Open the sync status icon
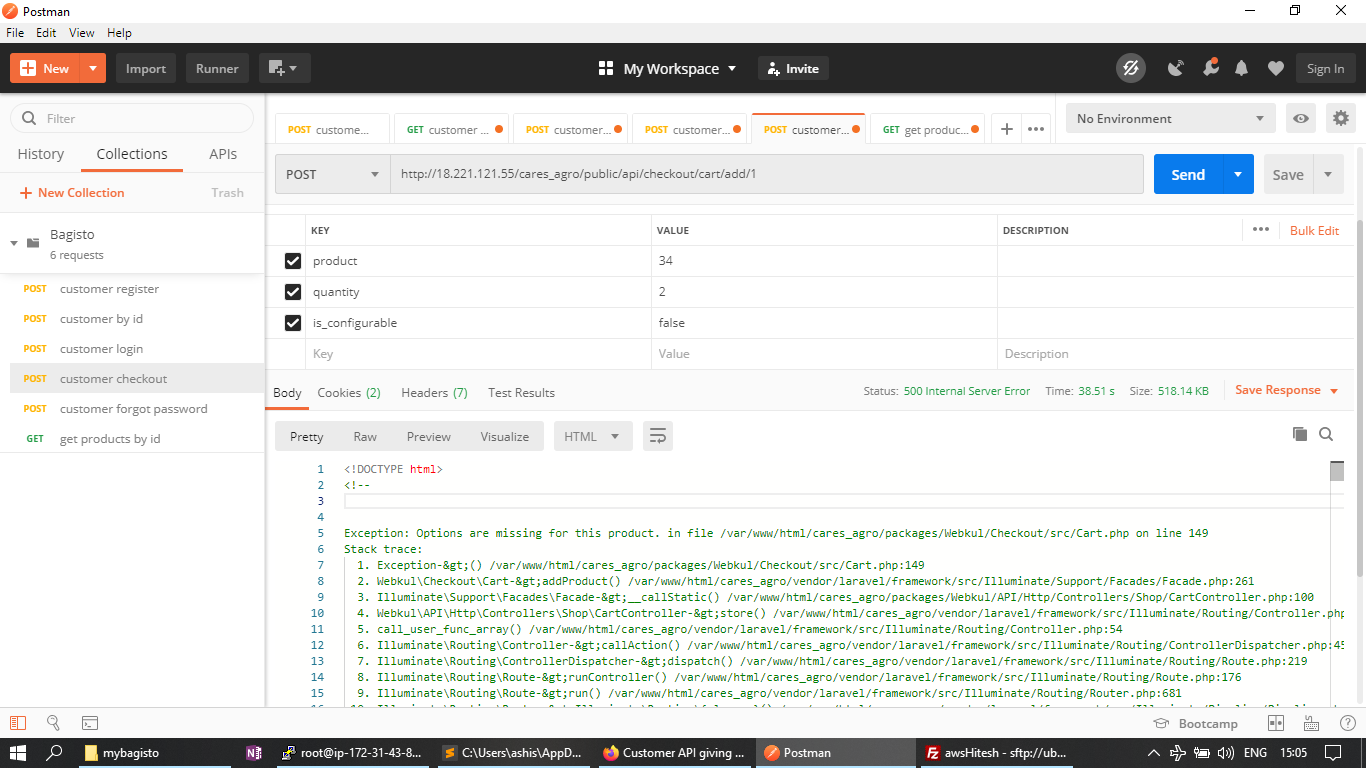The width and height of the screenshot is (1366, 768). click(1131, 68)
